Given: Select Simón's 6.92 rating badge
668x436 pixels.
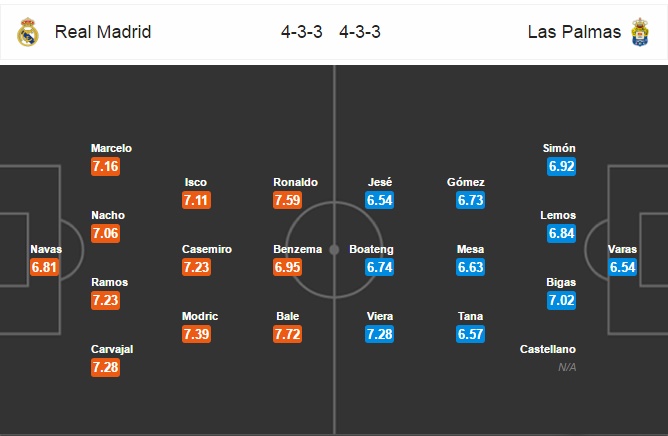Looking at the screenshot, I should (561, 166).
